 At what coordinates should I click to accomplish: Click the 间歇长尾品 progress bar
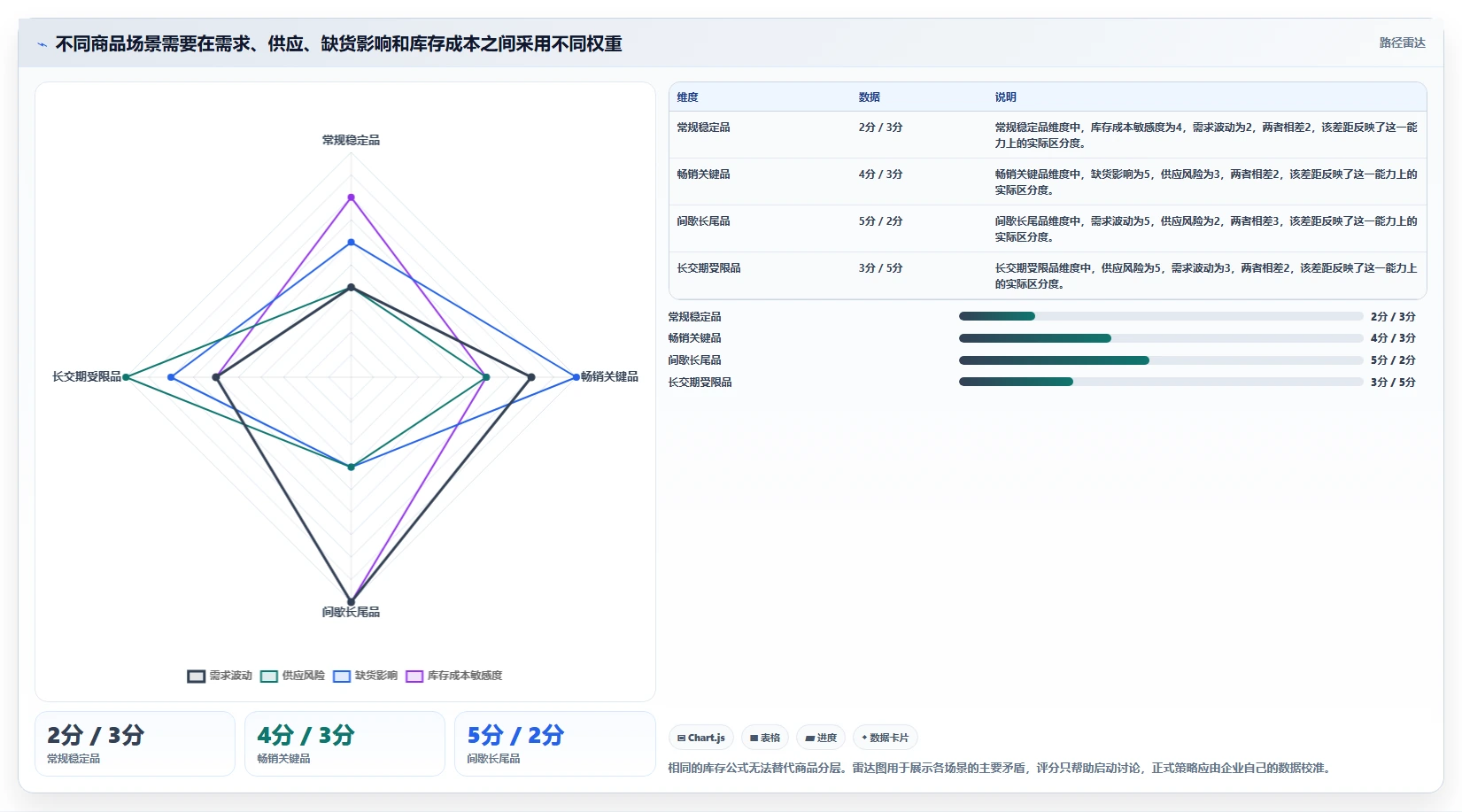[x=1161, y=360]
